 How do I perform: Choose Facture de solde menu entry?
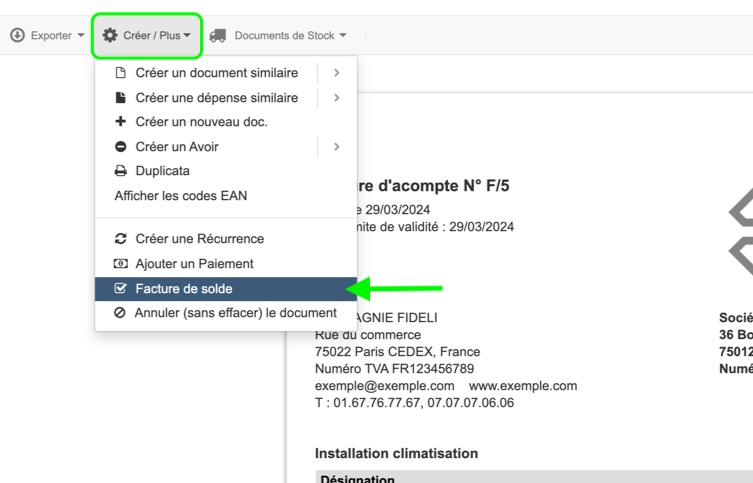184,289
